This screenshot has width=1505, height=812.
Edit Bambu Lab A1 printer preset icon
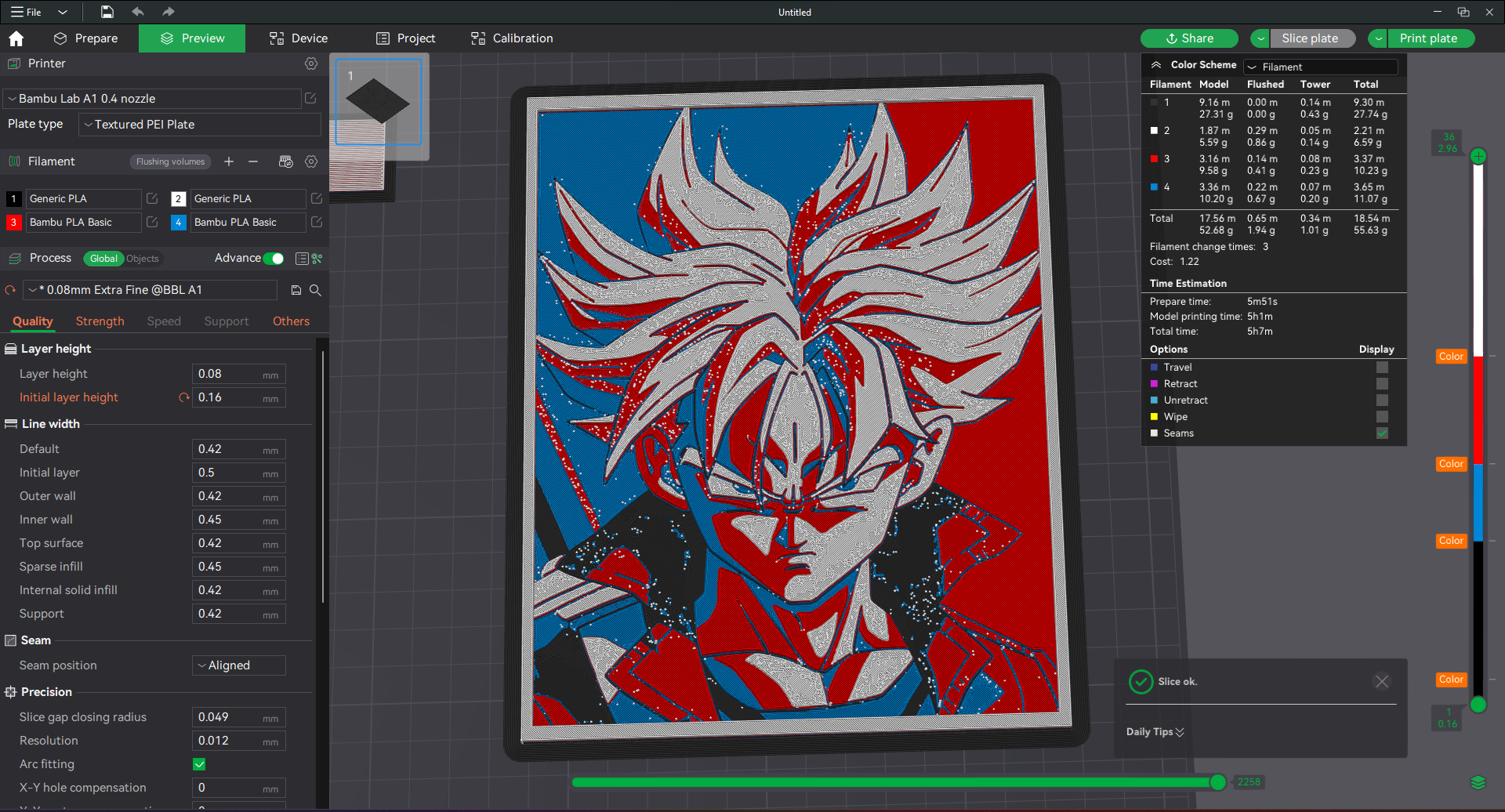point(310,98)
